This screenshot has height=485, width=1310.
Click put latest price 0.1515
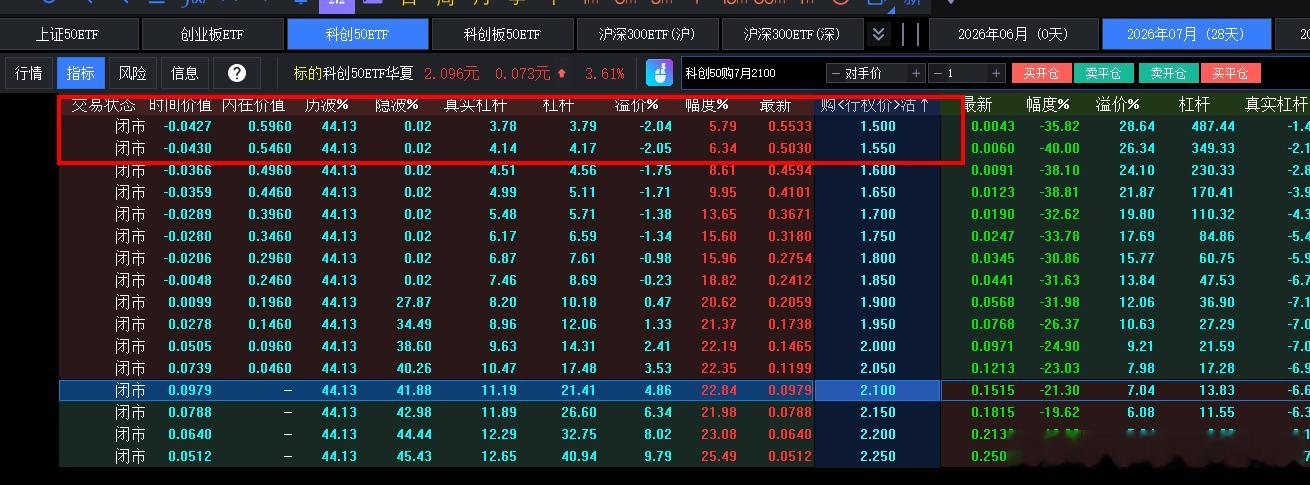tap(993, 390)
